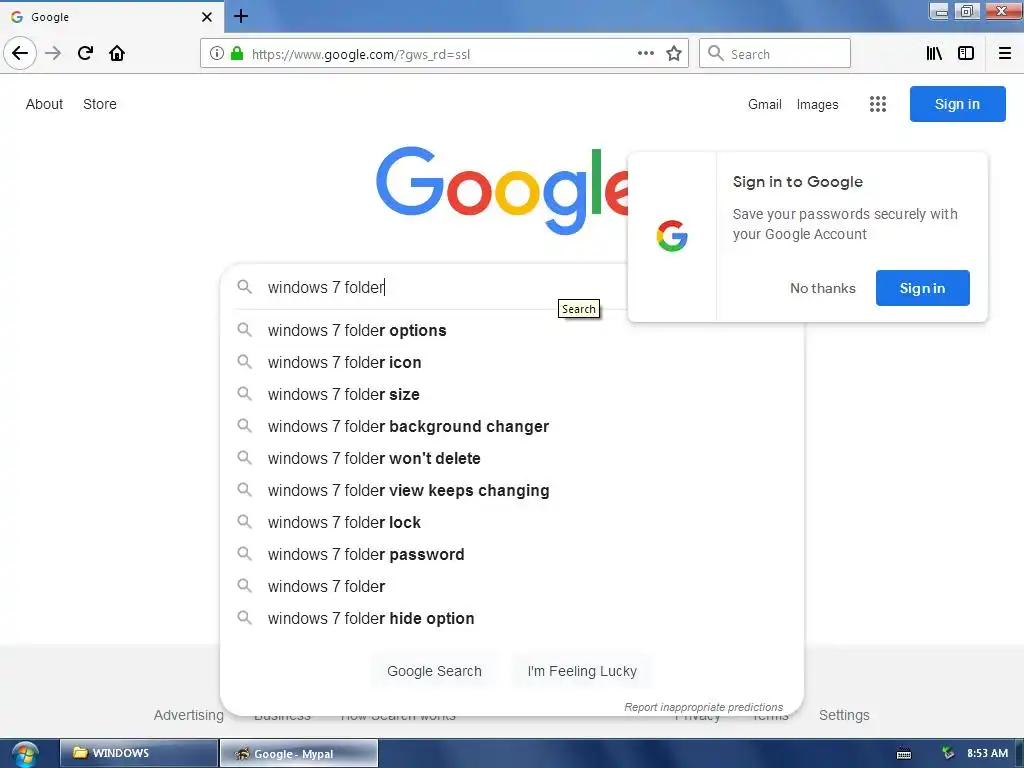Click I'm Feeling Lucky button
This screenshot has width=1024, height=768.
582,671
